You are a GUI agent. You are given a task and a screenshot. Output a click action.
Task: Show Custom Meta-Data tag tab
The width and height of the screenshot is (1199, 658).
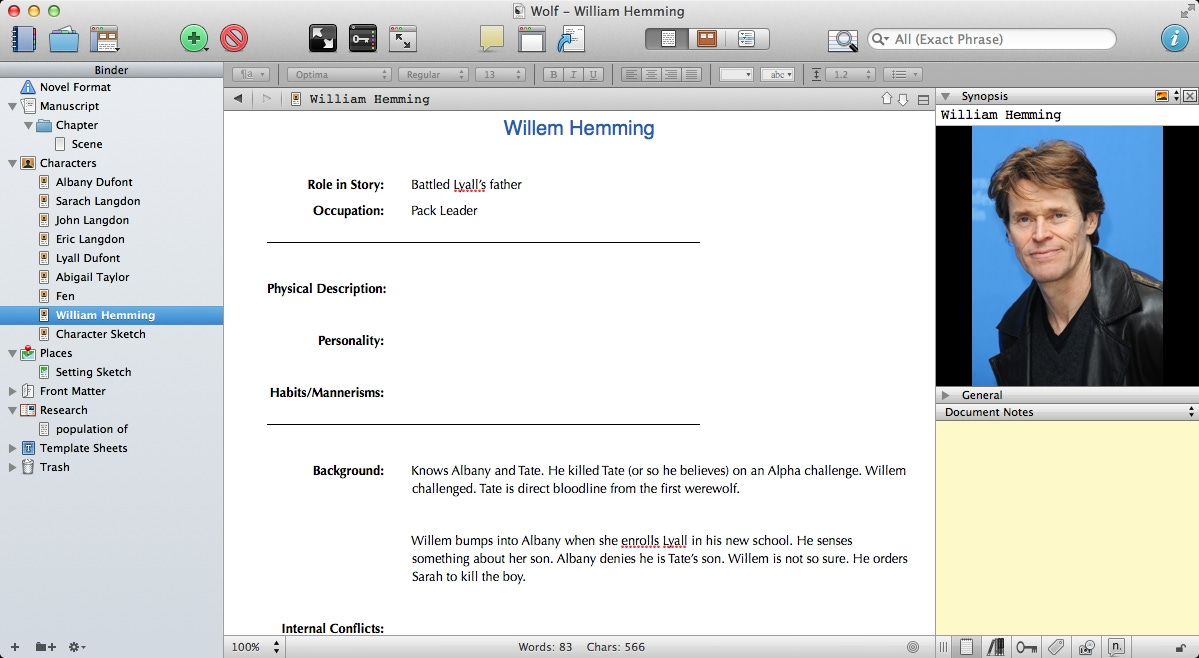point(1056,647)
